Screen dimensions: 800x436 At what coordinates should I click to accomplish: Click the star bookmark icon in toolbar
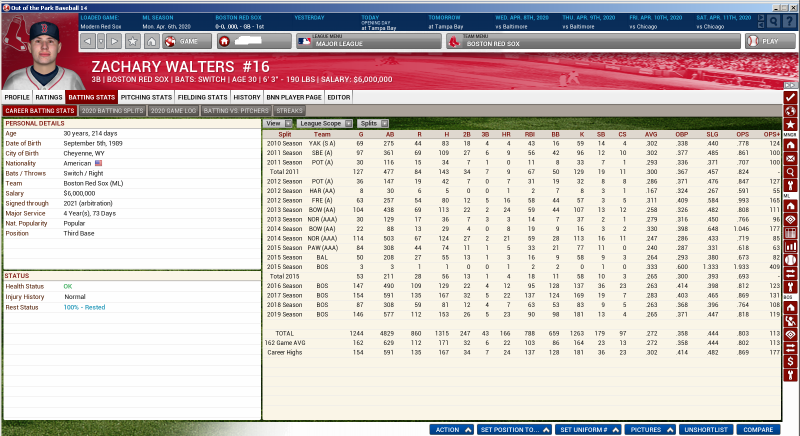pos(132,41)
